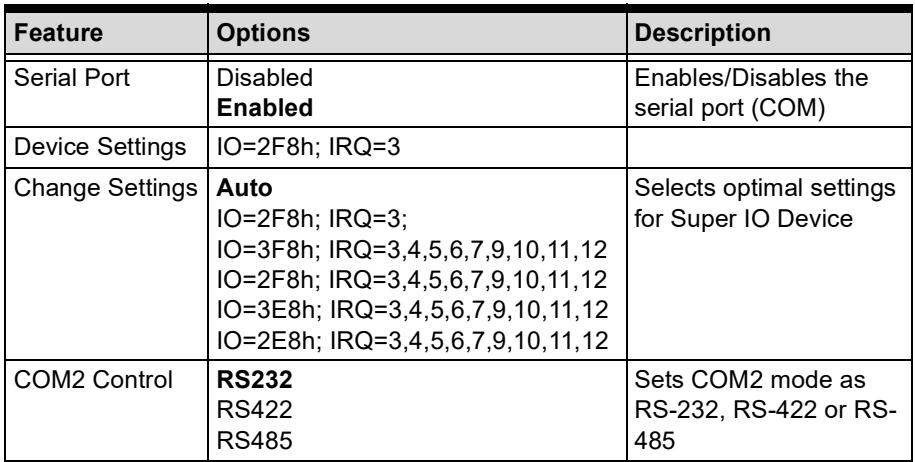
Task: Select the Disabled serial port option
Action: pos(264,78)
